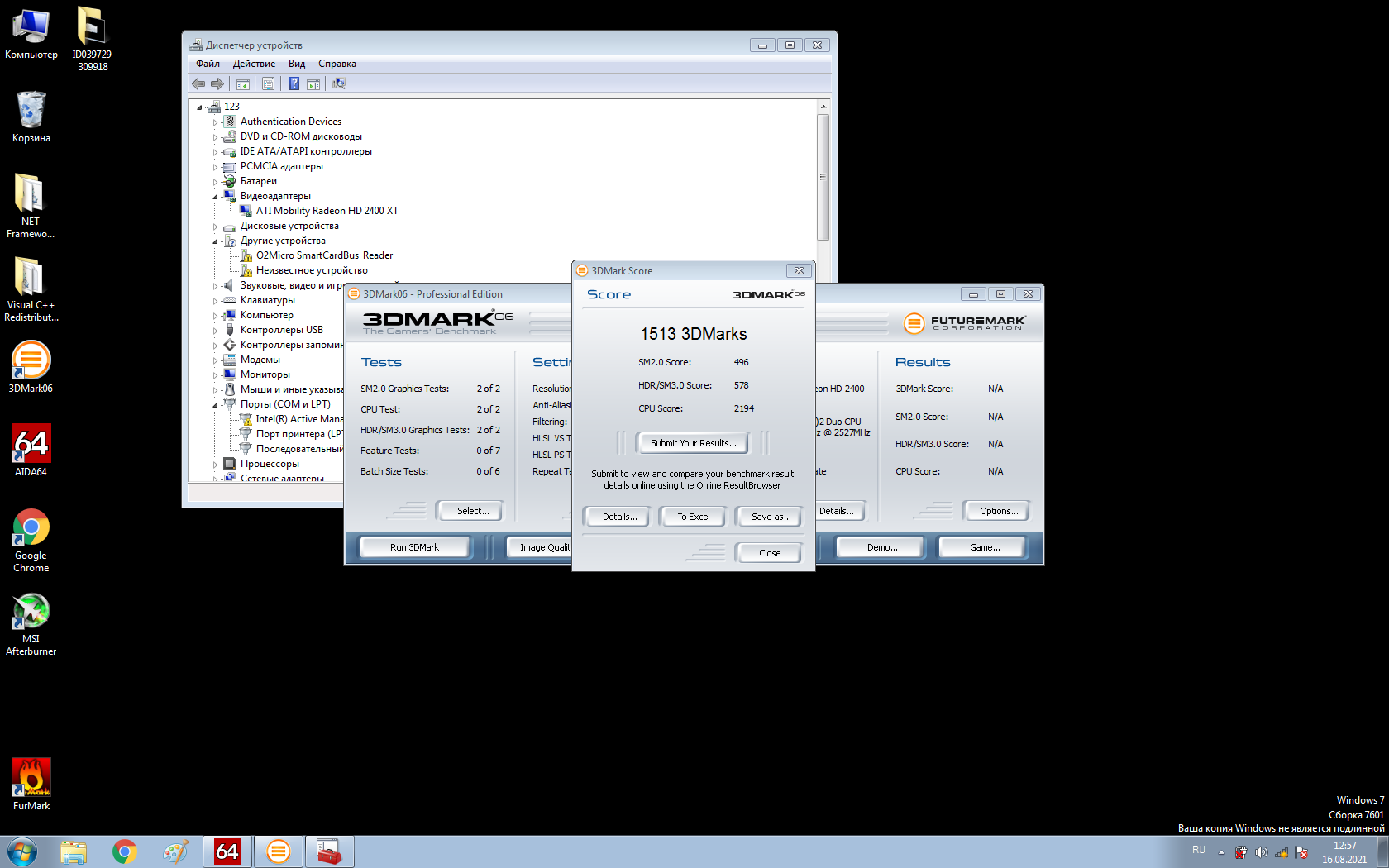This screenshot has width=1389, height=868.
Task: Expand Дисковые устройства node
Action: click(x=215, y=227)
